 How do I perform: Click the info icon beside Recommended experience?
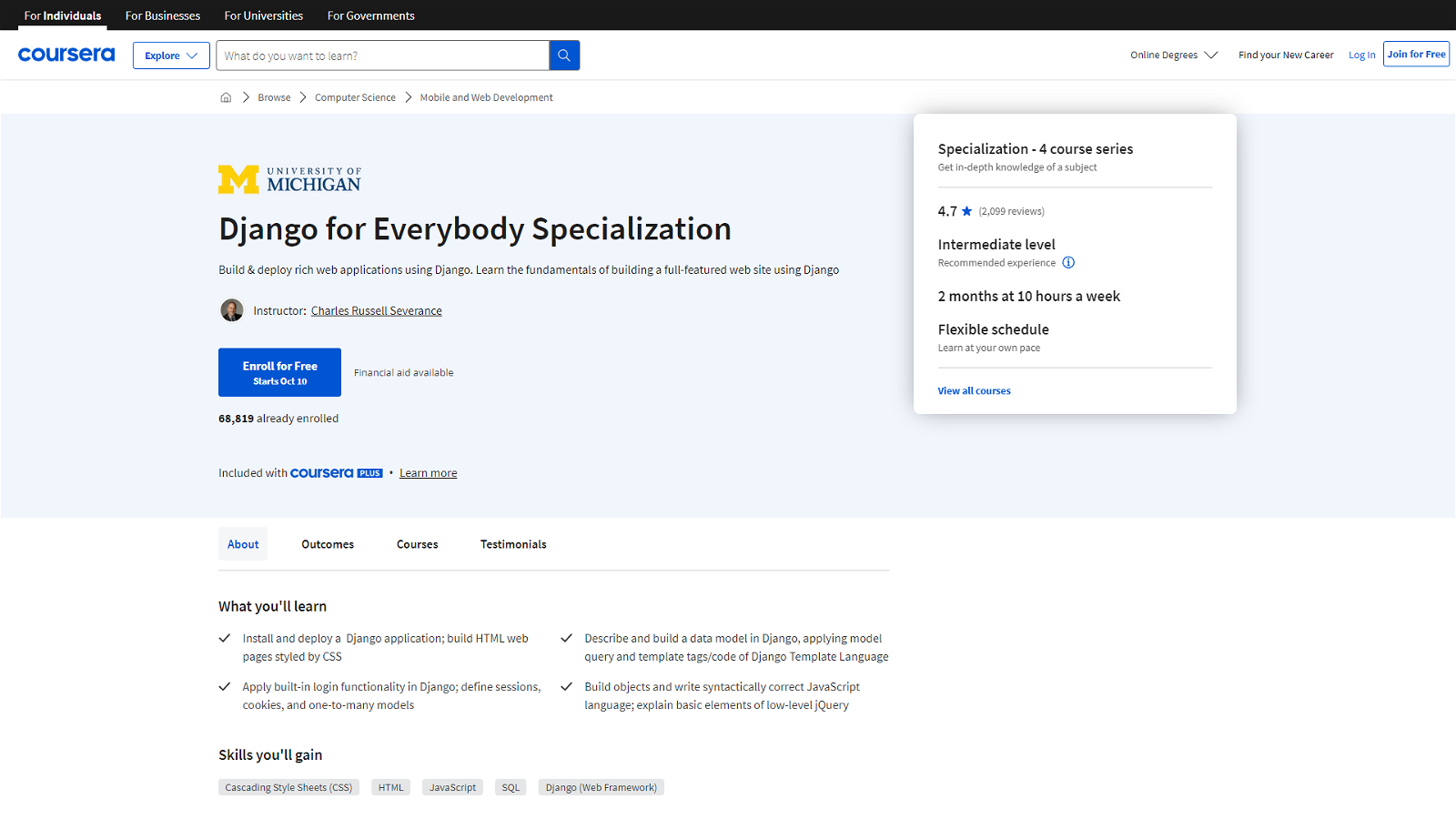pyautogui.click(x=1068, y=263)
